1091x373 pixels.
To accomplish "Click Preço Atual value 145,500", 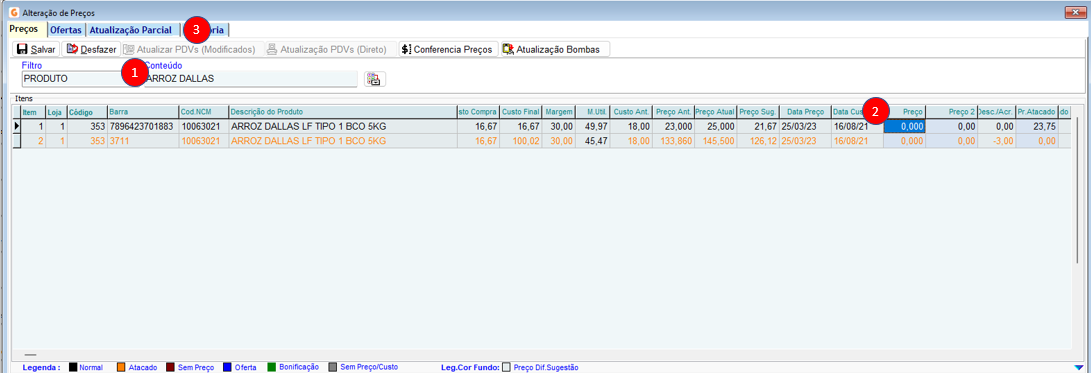I will (715, 141).
